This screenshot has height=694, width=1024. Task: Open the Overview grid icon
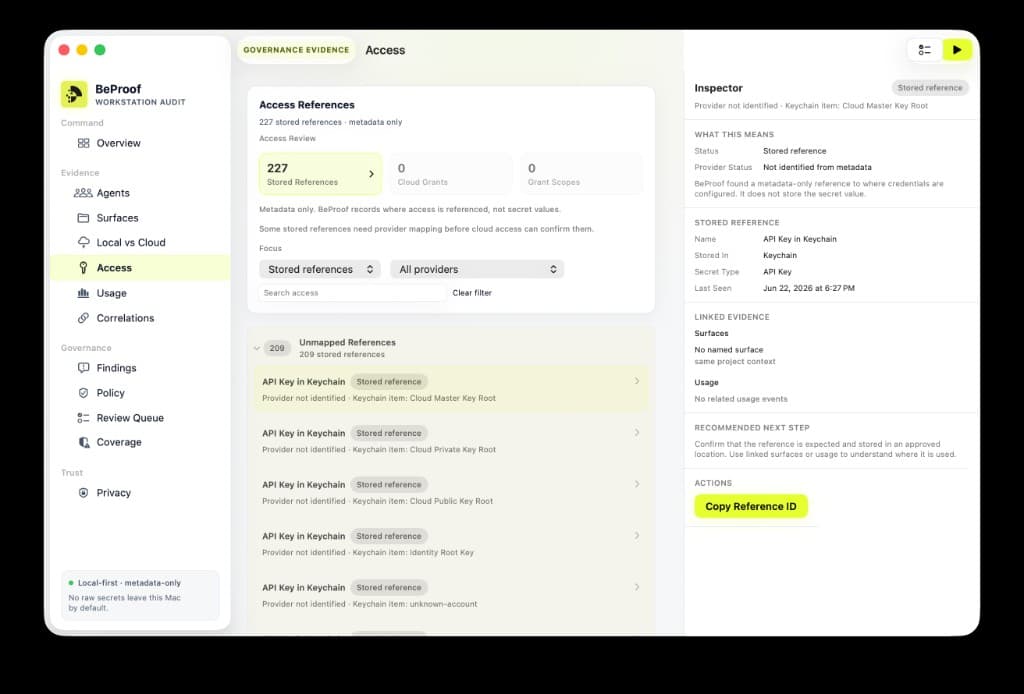pos(83,143)
